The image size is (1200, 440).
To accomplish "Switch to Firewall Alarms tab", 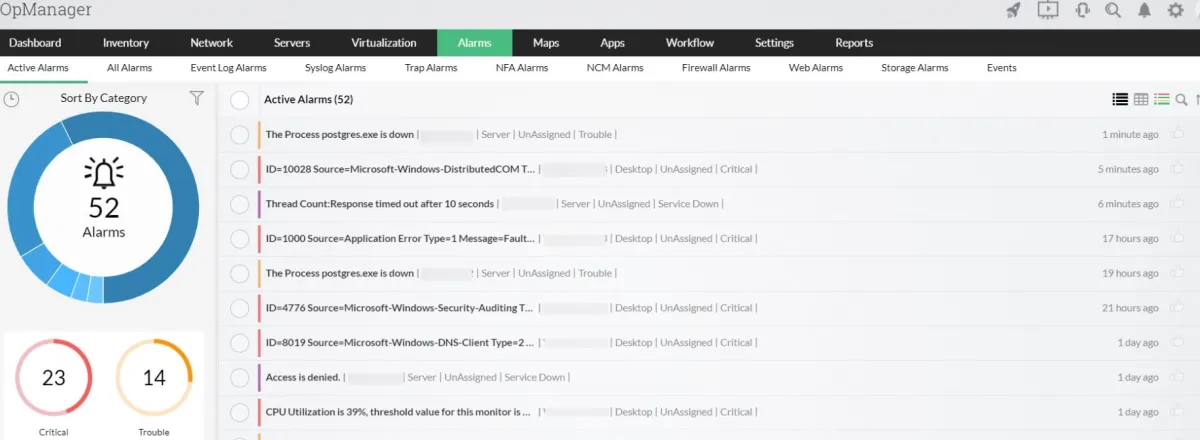I will (716, 68).
